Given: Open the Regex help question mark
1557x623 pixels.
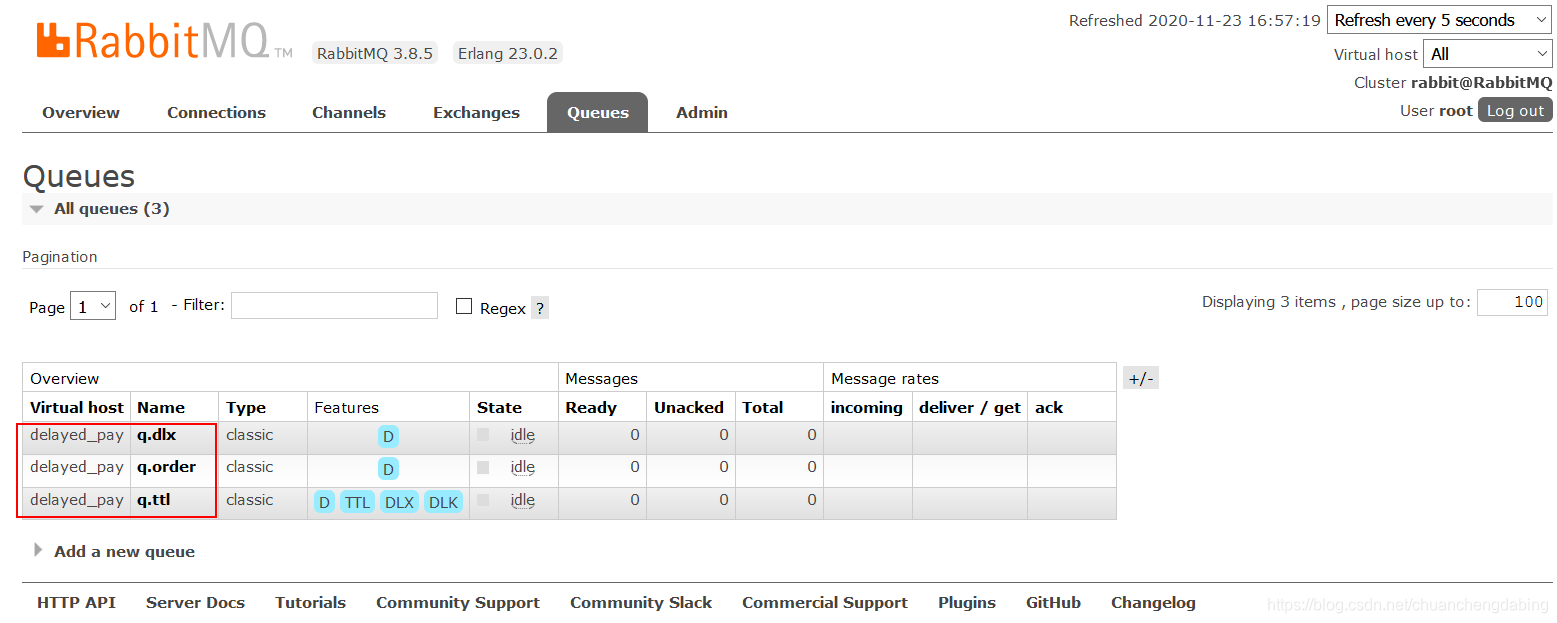Looking at the screenshot, I should point(540,308).
